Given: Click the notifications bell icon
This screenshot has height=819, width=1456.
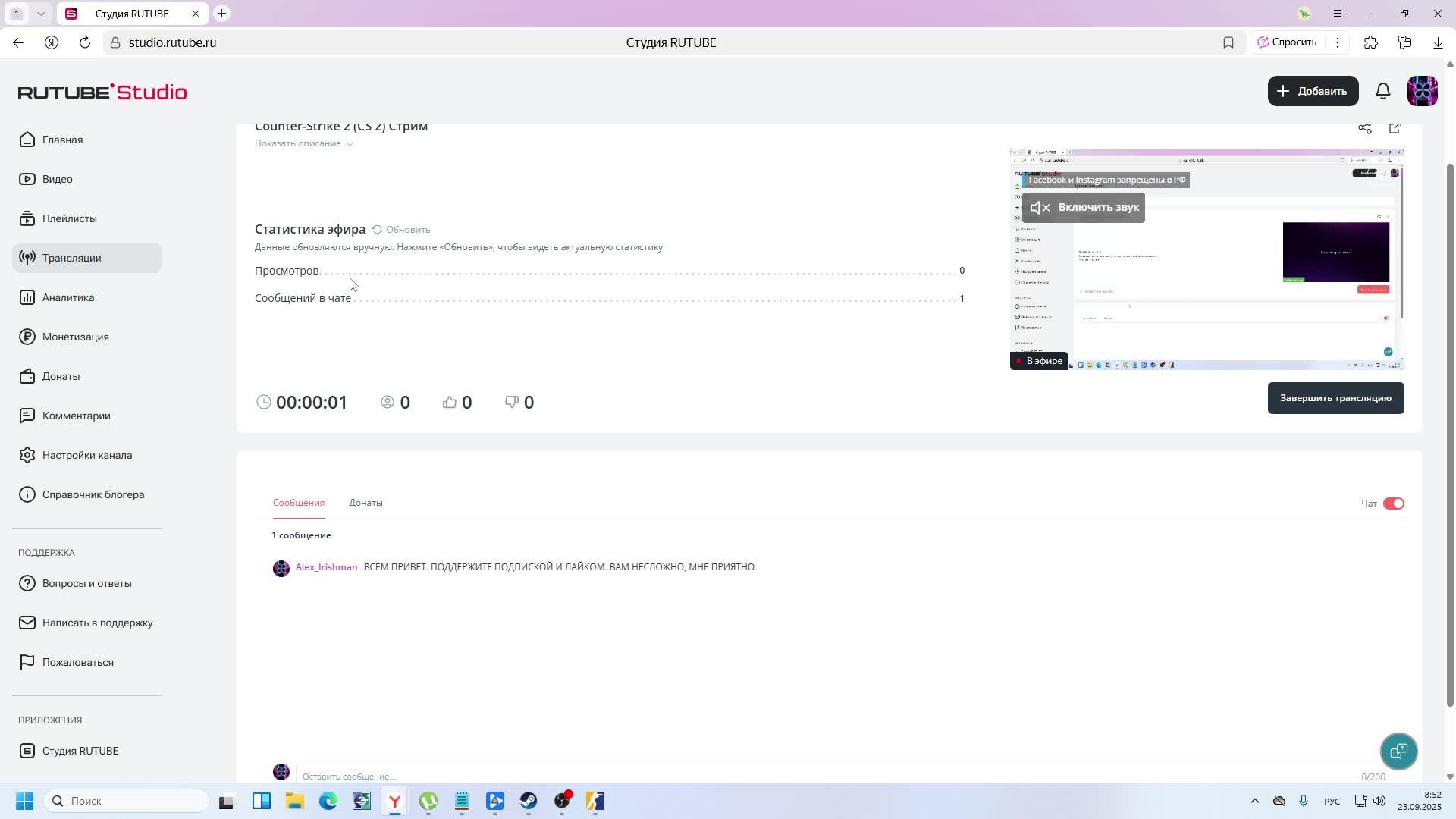Looking at the screenshot, I should (x=1383, y=91).
